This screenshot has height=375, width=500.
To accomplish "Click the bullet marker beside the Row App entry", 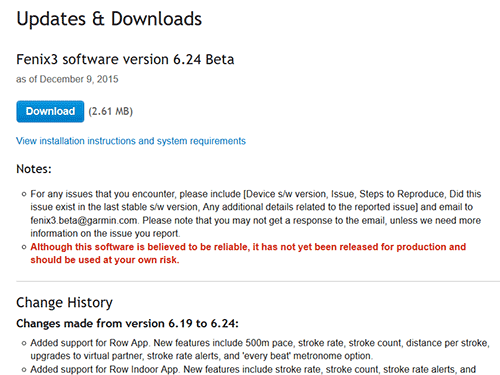I will coord(24,343).
